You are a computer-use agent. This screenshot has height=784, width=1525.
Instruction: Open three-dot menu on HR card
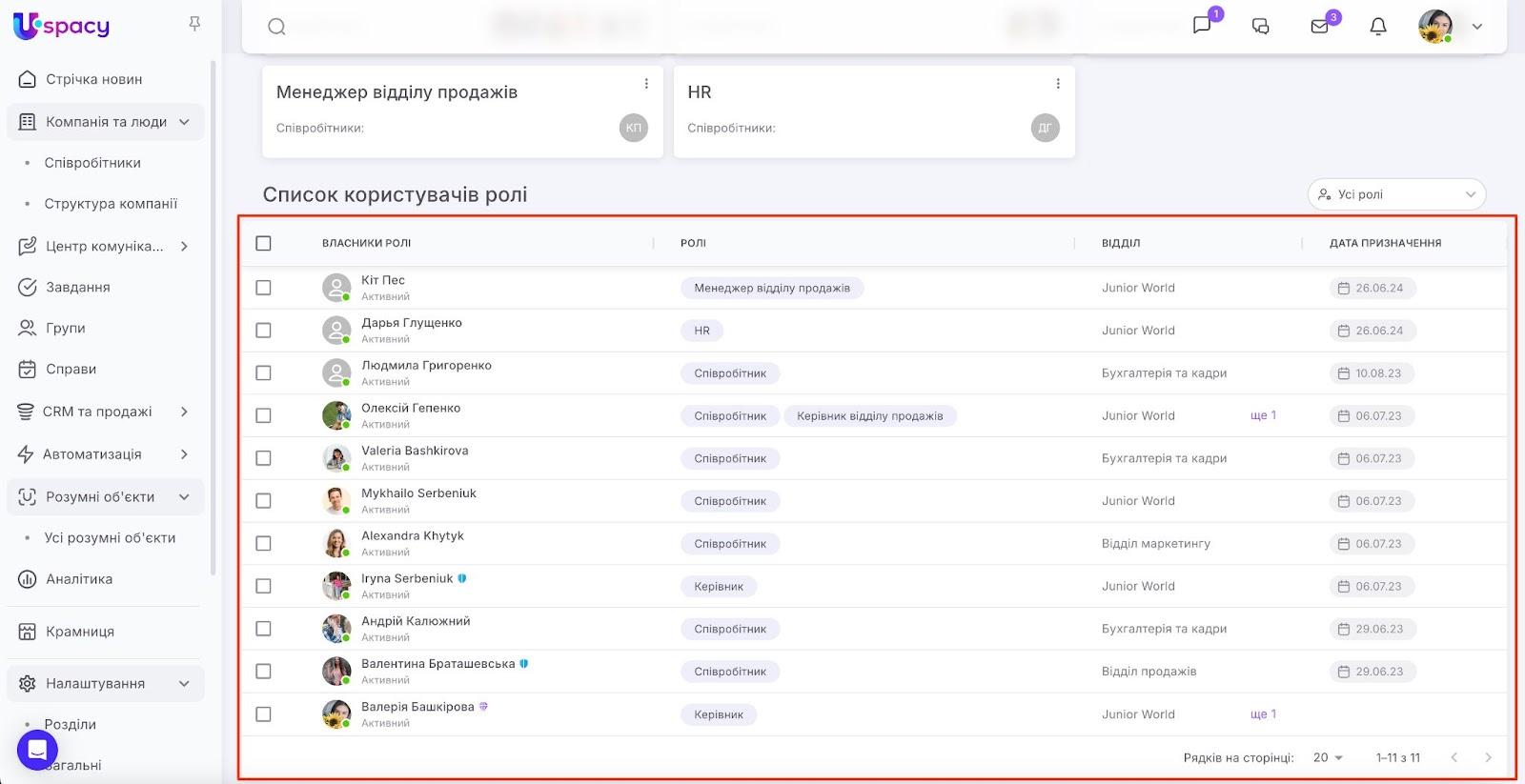click(x=1058, y=84)
